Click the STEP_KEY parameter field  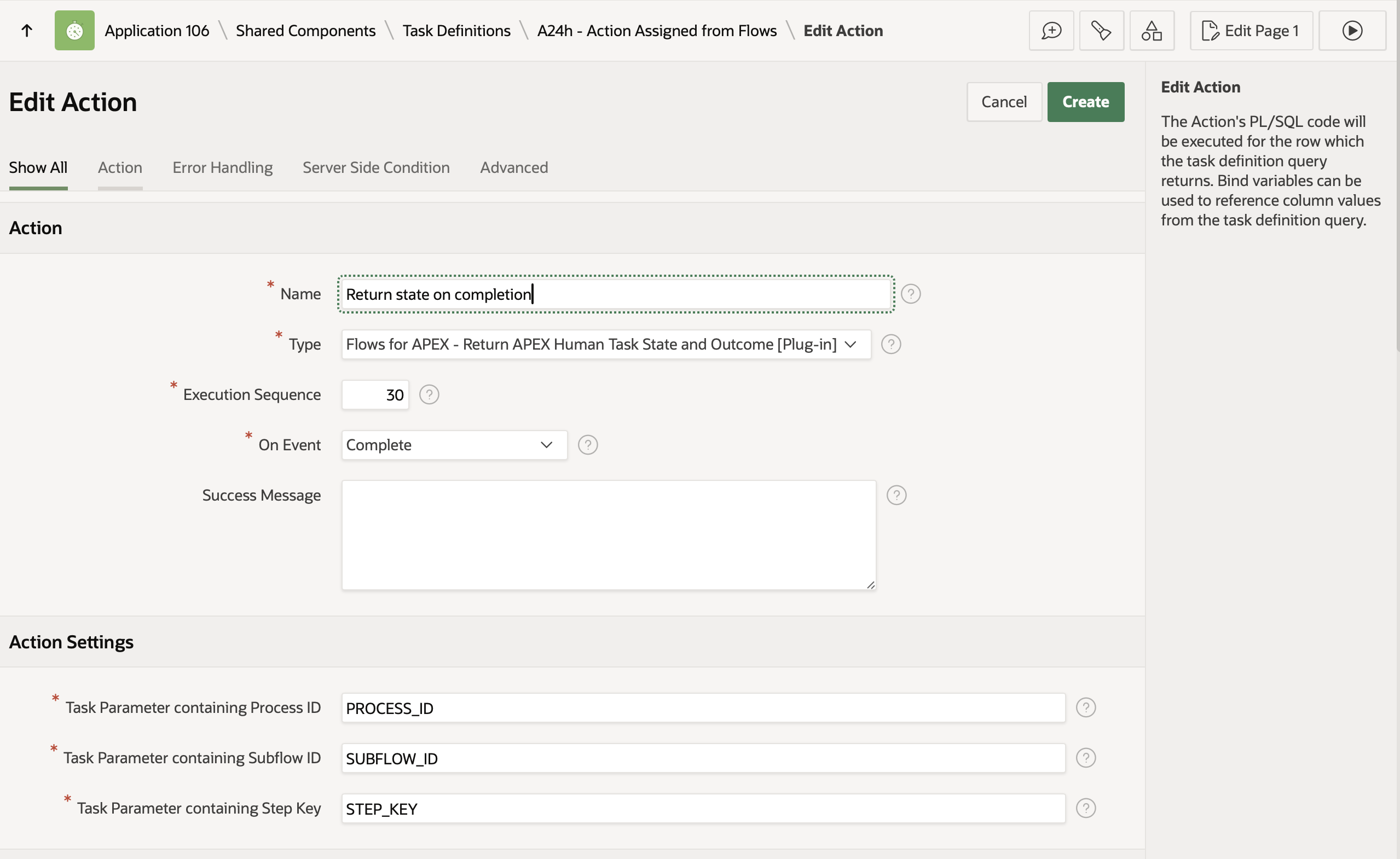[703, 809]
